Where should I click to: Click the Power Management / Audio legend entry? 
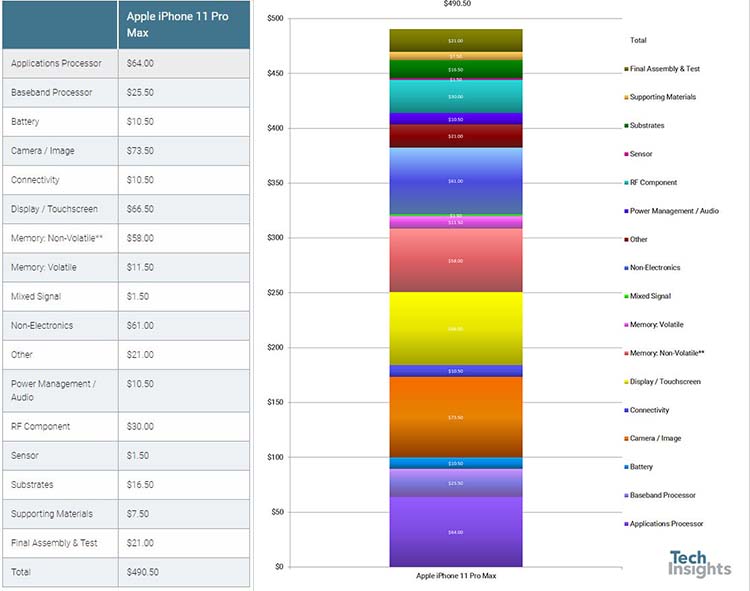[671, 211]
